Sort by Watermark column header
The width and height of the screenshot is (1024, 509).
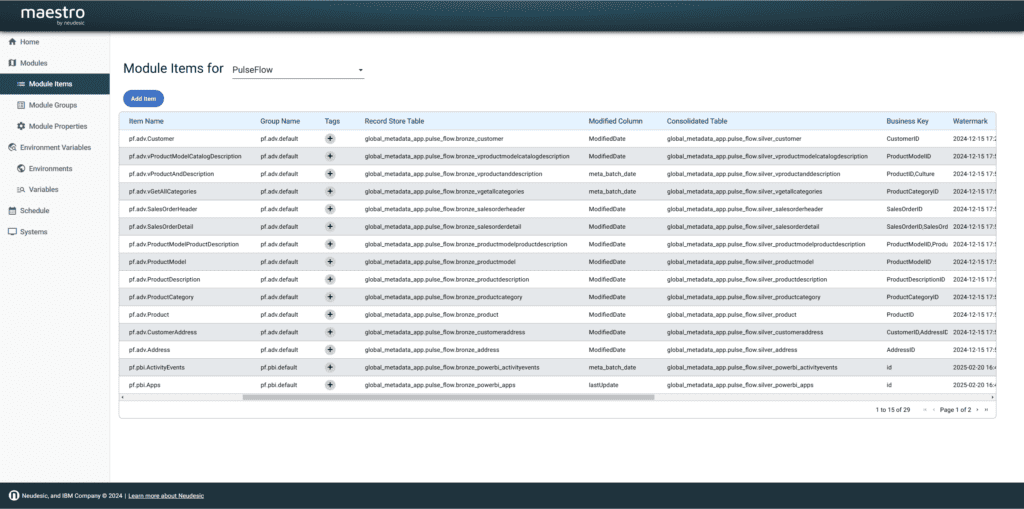click(970, 121)
